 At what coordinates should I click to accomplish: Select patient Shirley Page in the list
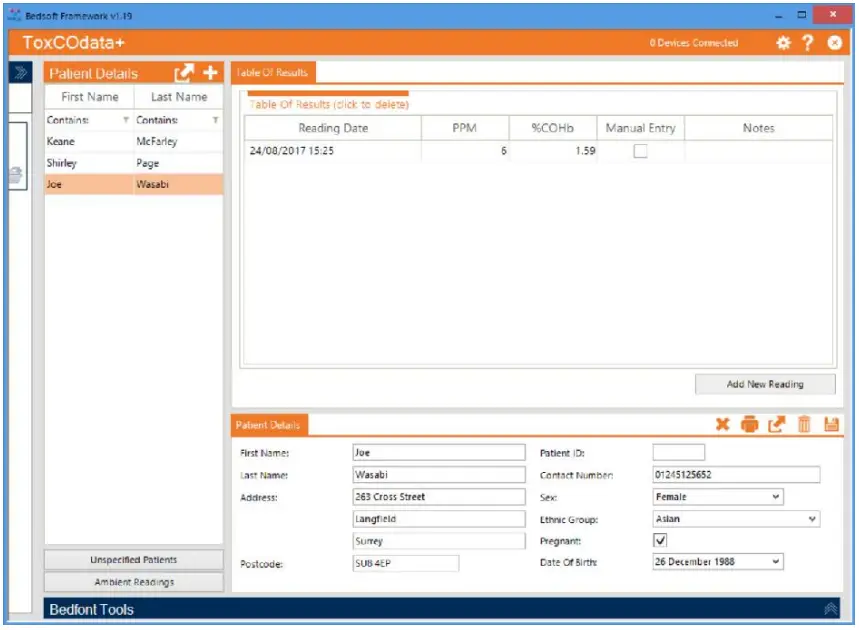coord(100,162)
